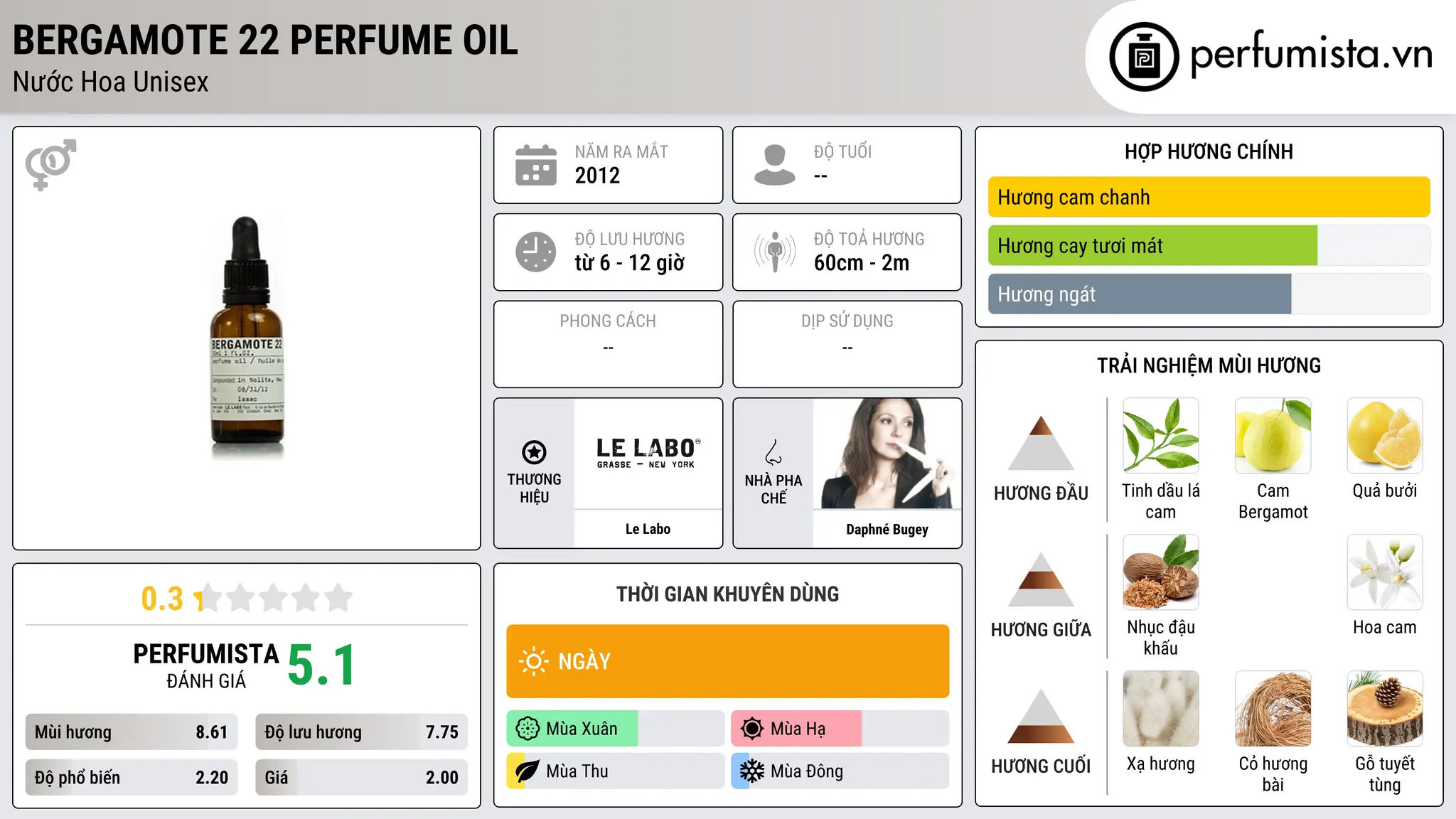Click the Nước Hoa Unisex subtitle

point(111,82)
